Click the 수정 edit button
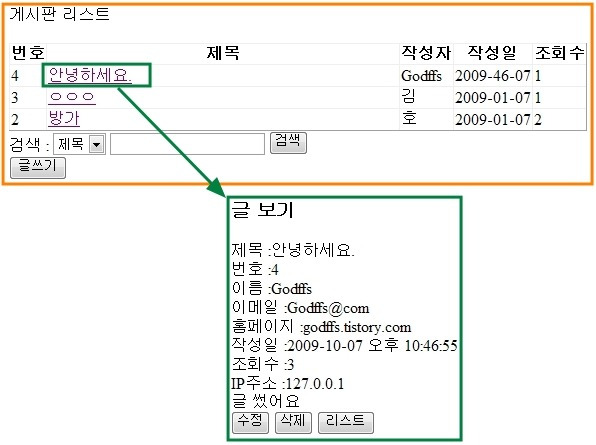 250,422
